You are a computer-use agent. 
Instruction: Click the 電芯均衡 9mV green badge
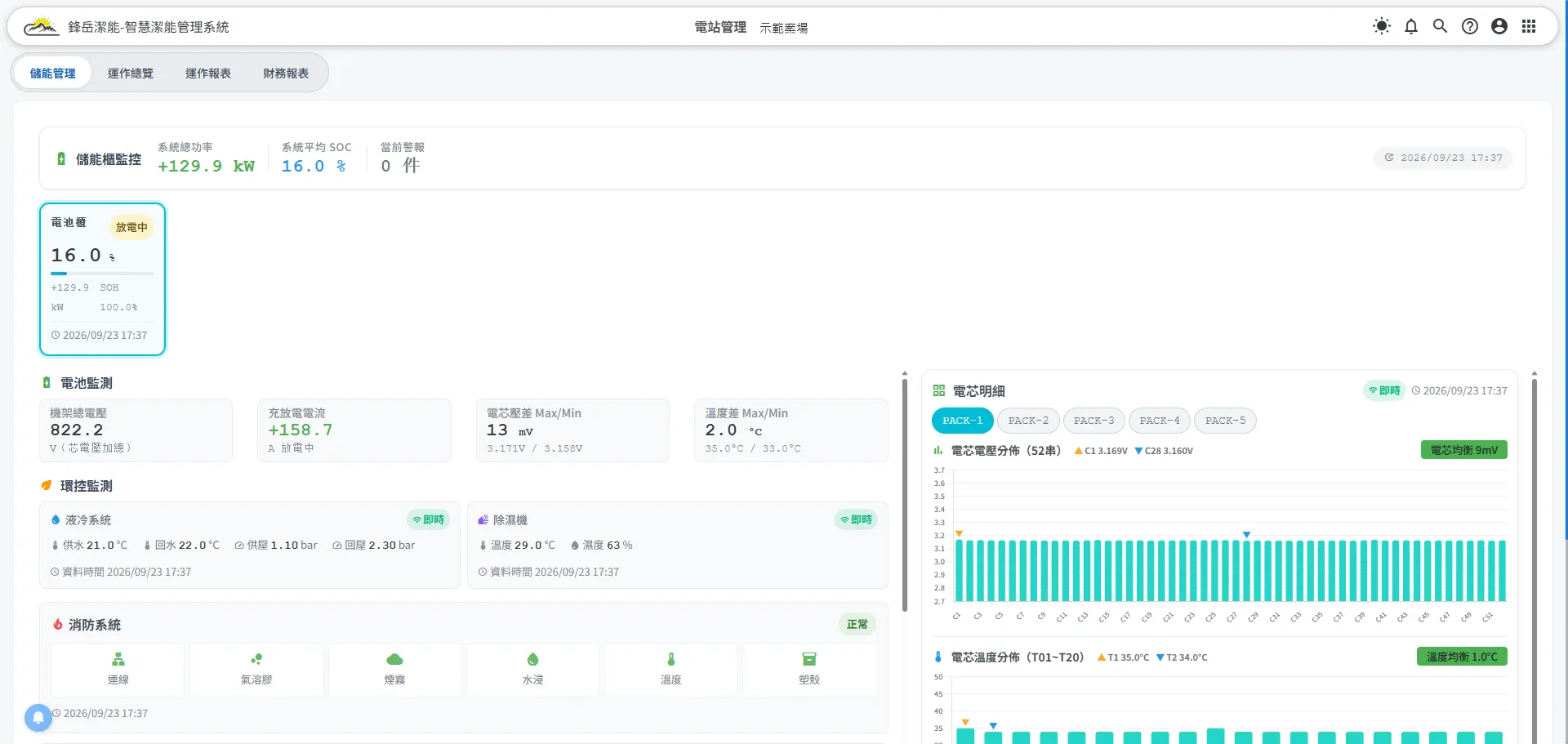click(1464, 450)
